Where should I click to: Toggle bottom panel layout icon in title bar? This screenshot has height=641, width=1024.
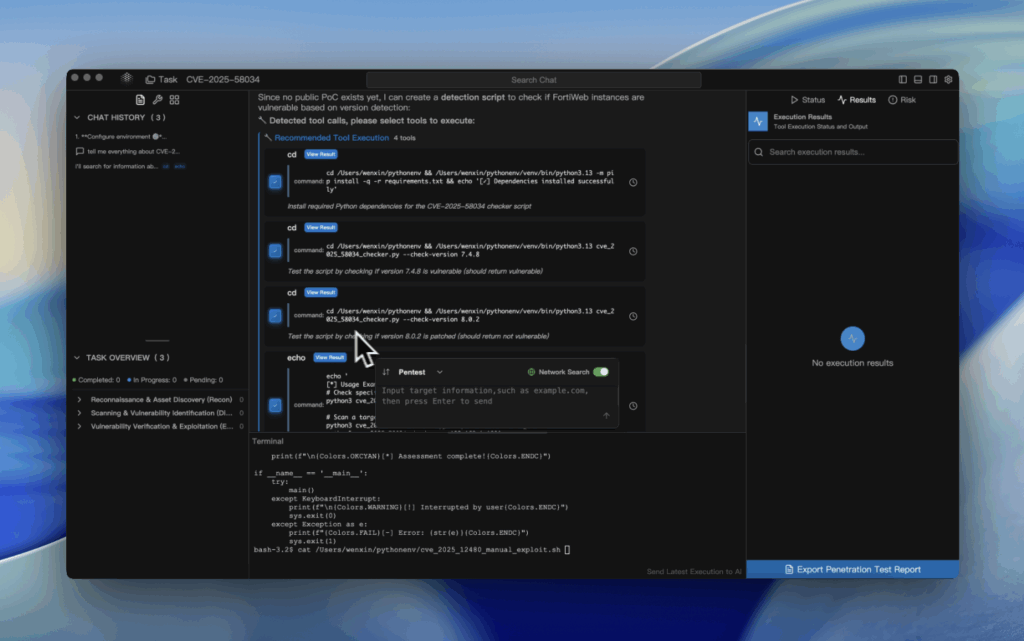[918, 79]
